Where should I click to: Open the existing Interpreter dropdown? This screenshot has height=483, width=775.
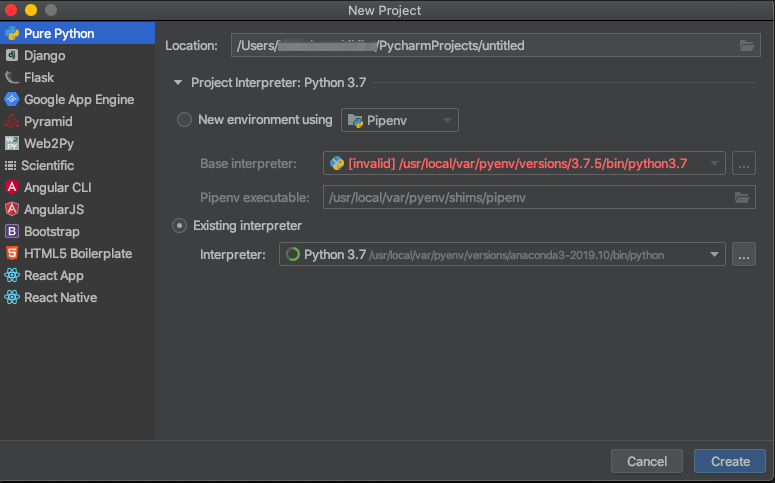[502, 255]
